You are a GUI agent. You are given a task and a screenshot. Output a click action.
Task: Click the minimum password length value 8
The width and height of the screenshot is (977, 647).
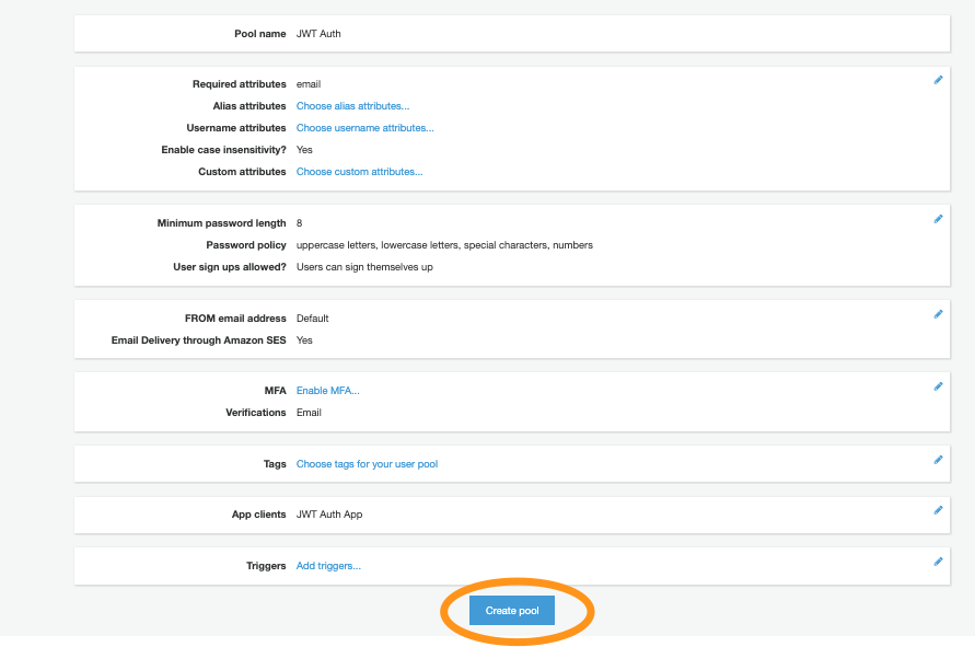point(300,223)
